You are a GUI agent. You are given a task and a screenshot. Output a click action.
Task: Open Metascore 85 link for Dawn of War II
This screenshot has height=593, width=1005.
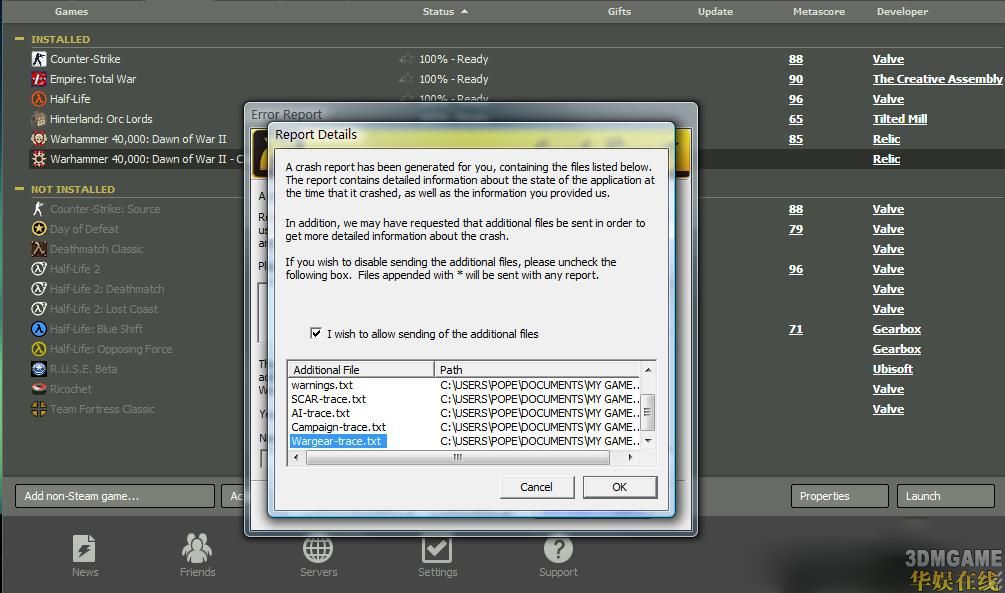pos(795,138)
